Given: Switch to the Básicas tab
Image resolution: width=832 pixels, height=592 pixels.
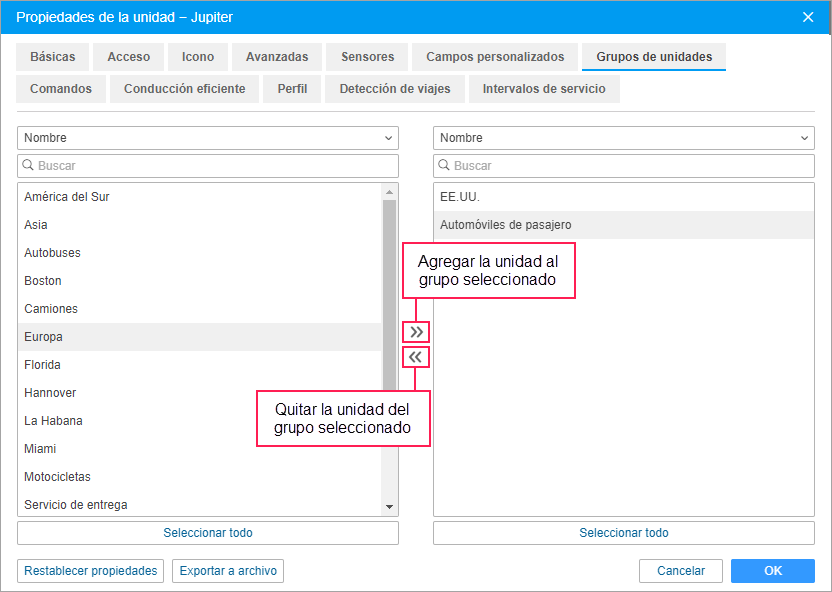Looking at the screenshot, I should click(53, 57).
